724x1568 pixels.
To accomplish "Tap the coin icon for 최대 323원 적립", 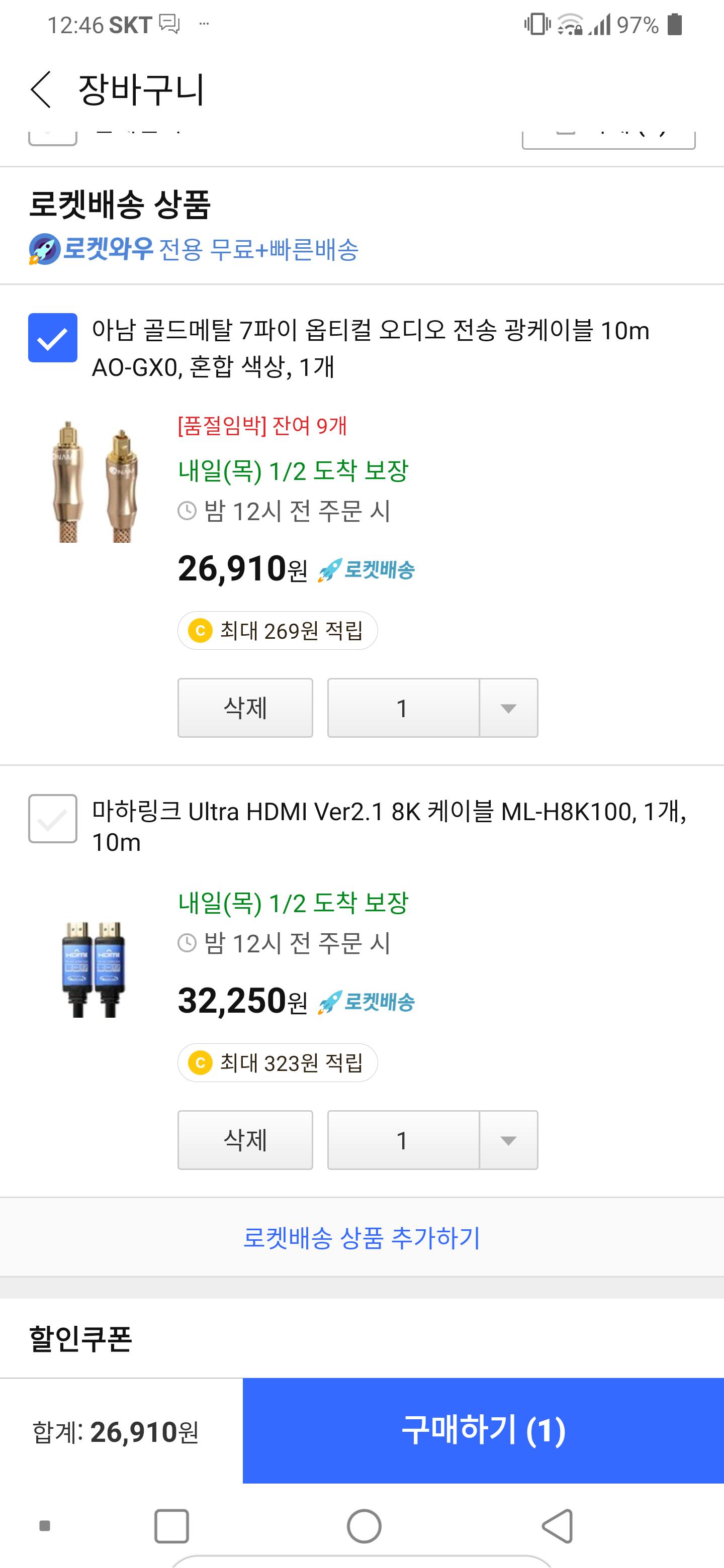I will [x=200, y=1063].
